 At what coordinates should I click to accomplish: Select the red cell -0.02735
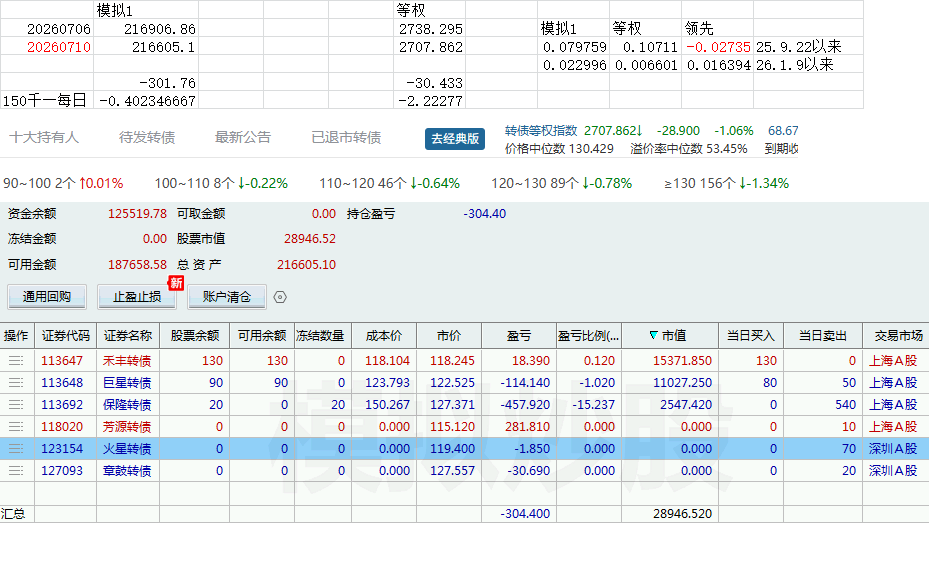point(717,47)
